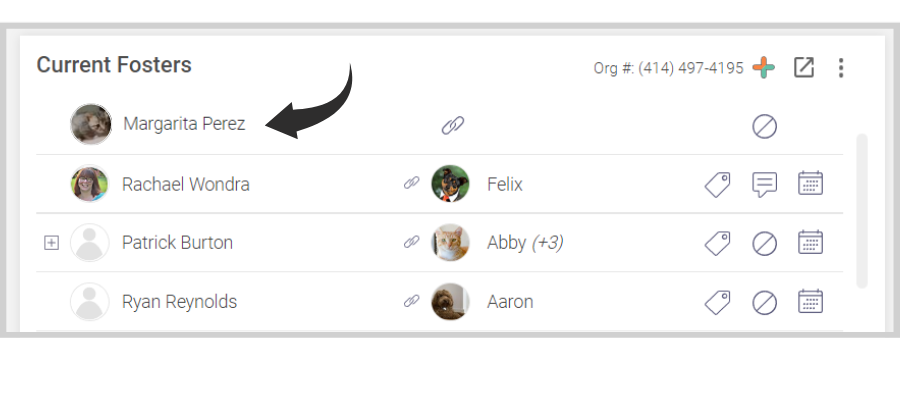Click the slashed circle icon for Patrick Burton
900x400 pixels.
coord(764,243)
